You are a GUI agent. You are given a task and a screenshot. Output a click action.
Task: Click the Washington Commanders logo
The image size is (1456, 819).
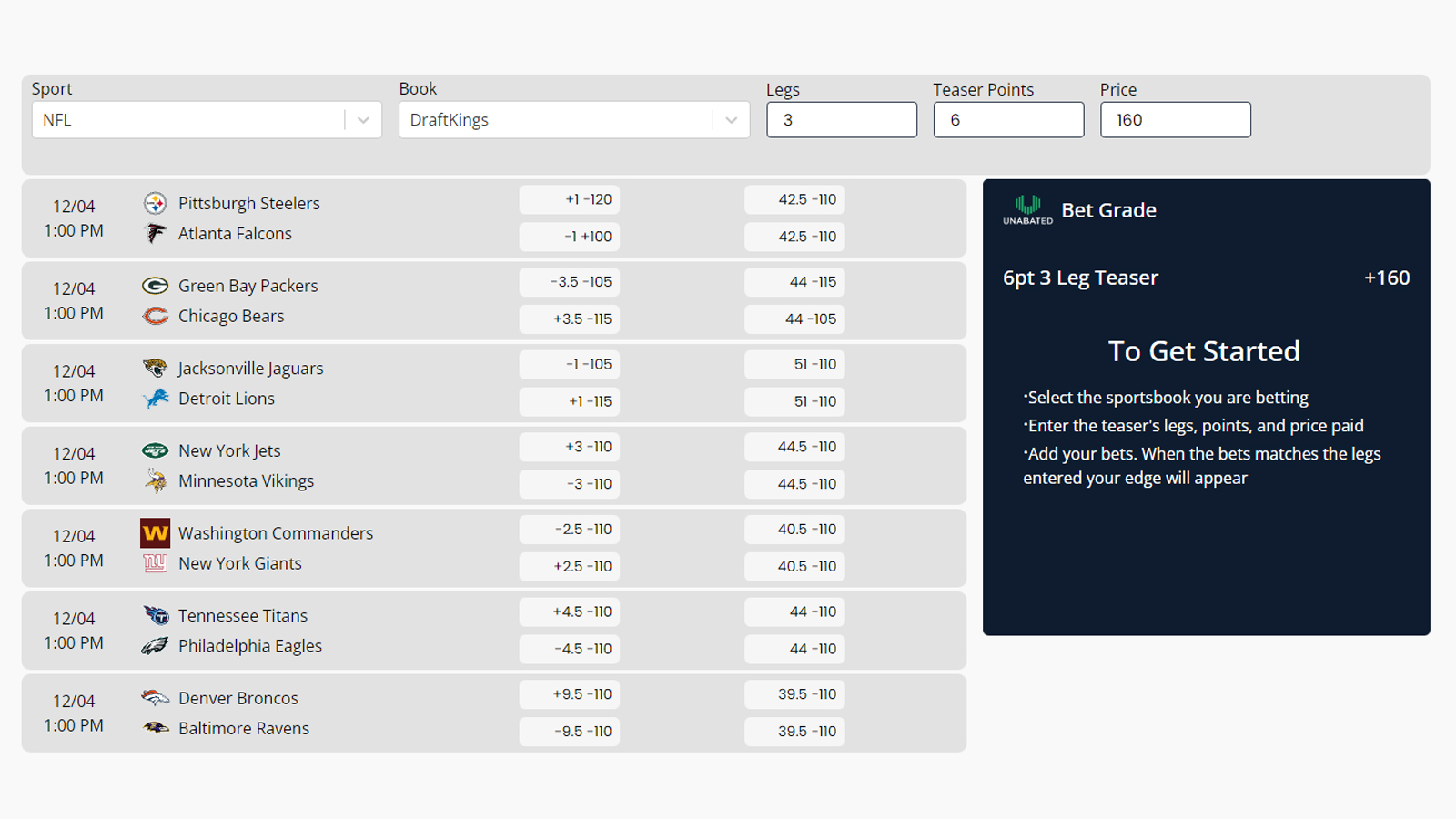click(156, 532)
